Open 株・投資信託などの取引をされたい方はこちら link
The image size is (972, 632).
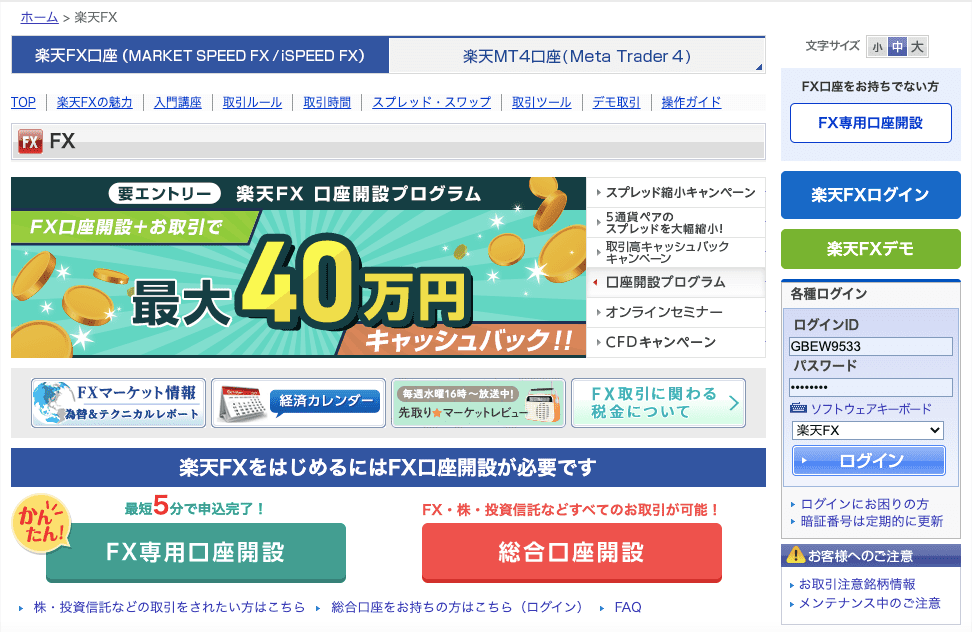click(x=169, y=607)
